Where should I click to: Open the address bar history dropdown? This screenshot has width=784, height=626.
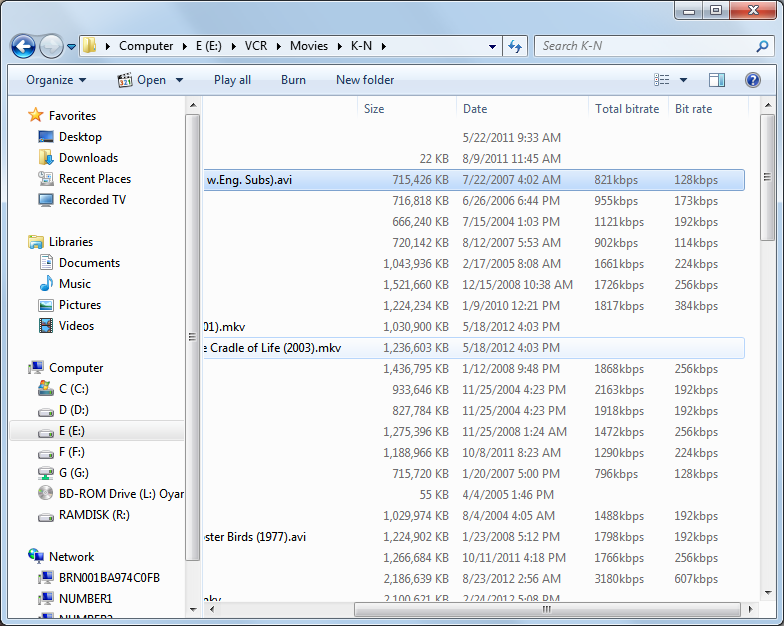pos(492,46)
